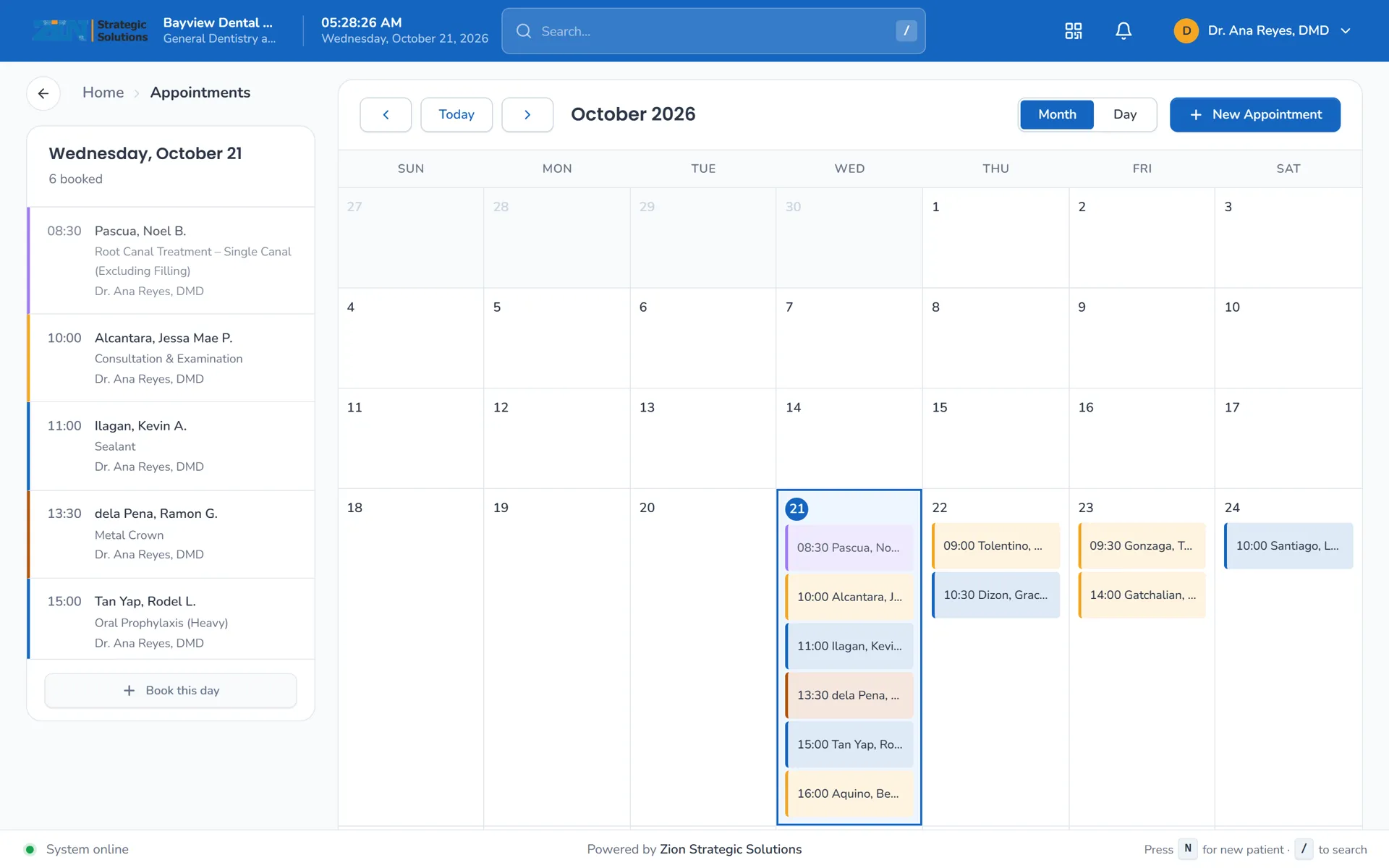Create a New Appointment

pos(1254,114)
